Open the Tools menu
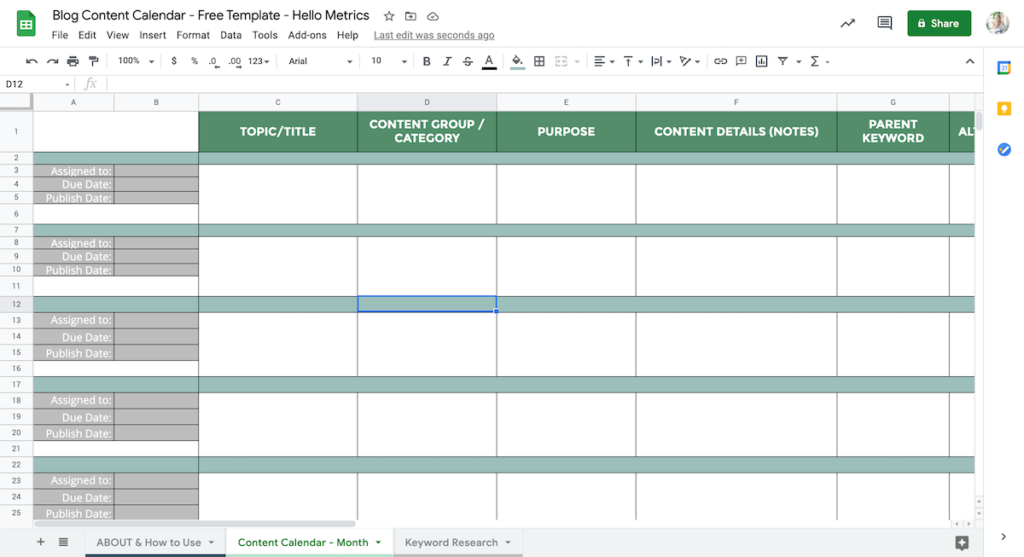 [x=264, y=35]
